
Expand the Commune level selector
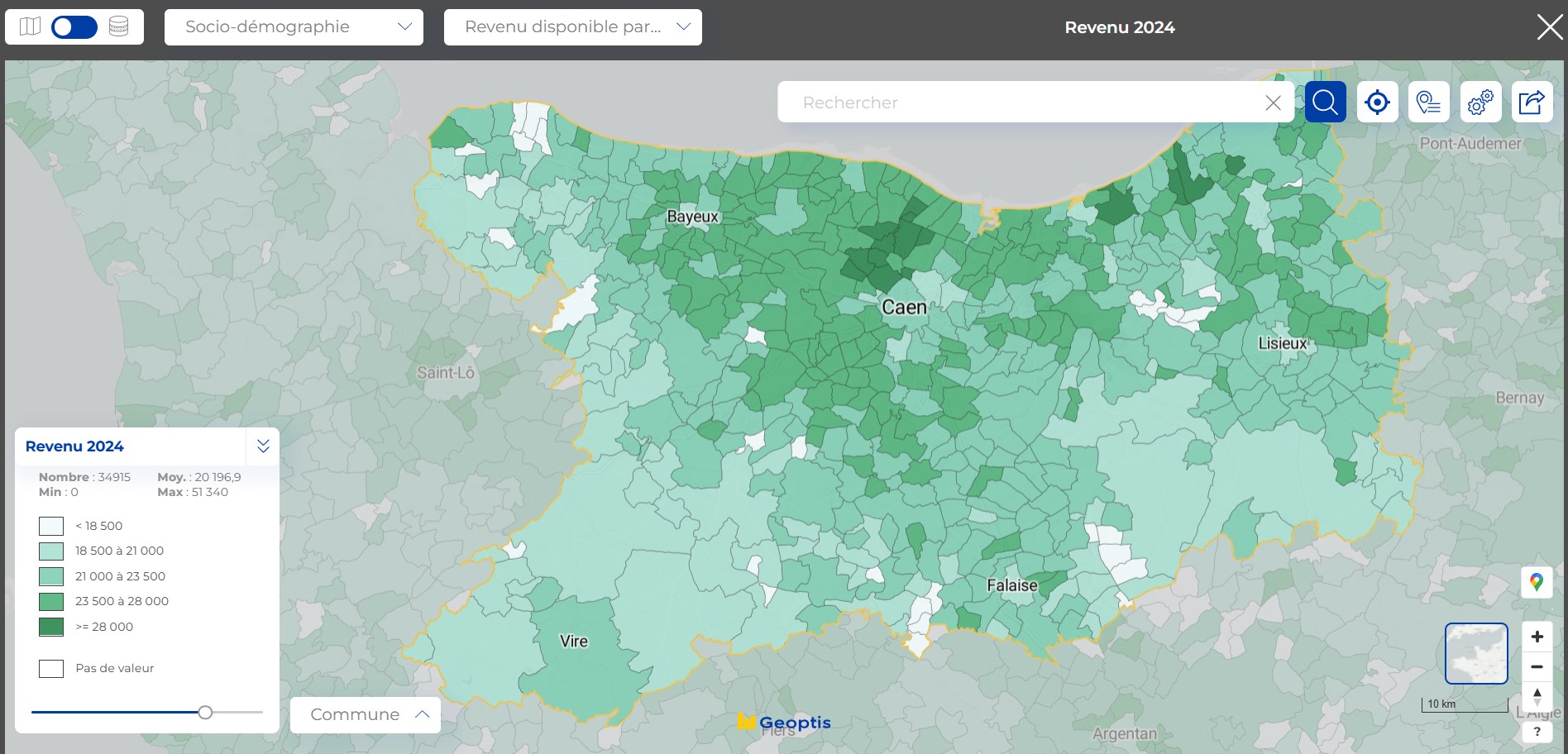pos(366,714)
